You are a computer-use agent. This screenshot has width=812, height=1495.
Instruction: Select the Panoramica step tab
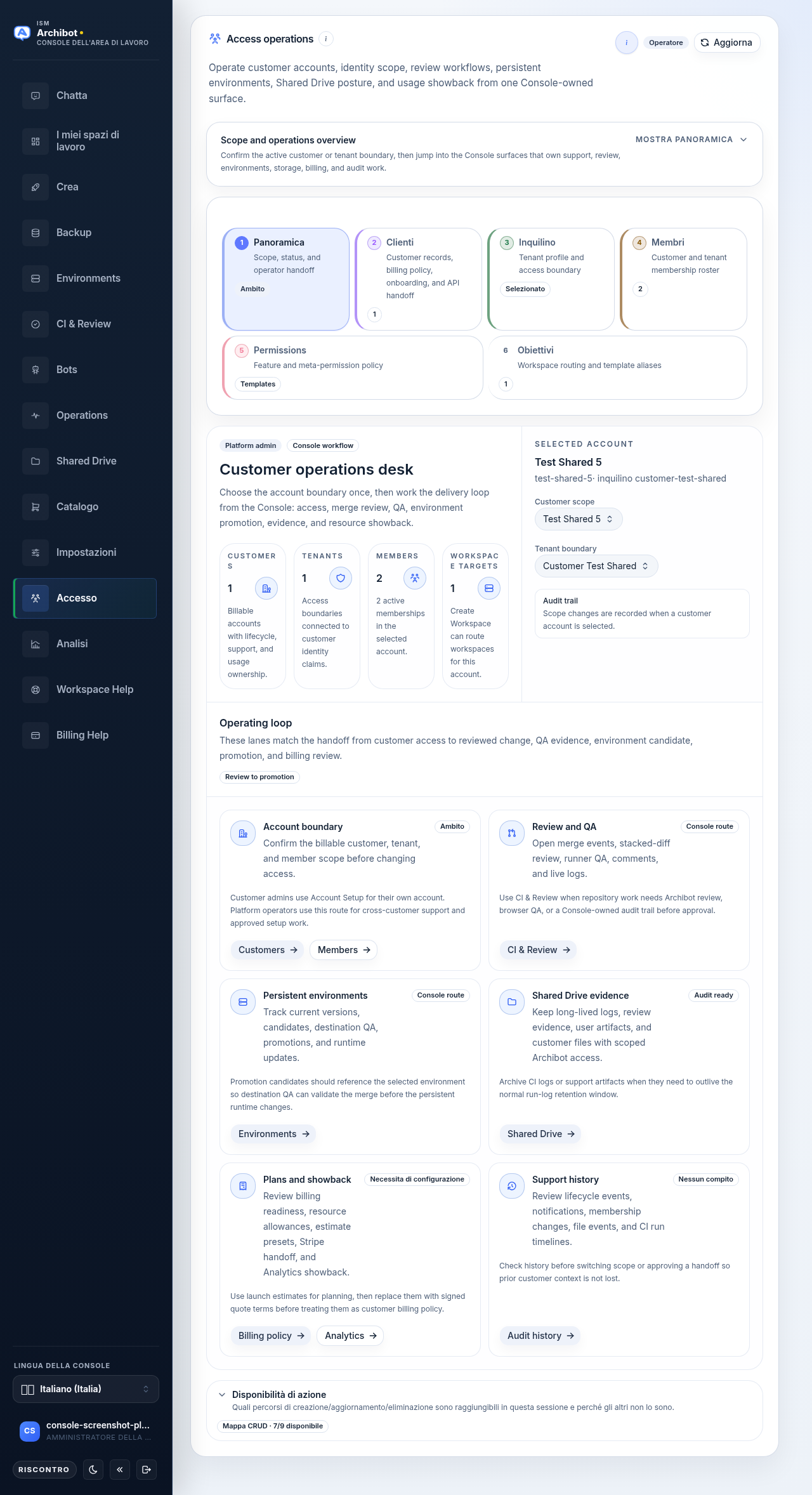tap(286, 279)
